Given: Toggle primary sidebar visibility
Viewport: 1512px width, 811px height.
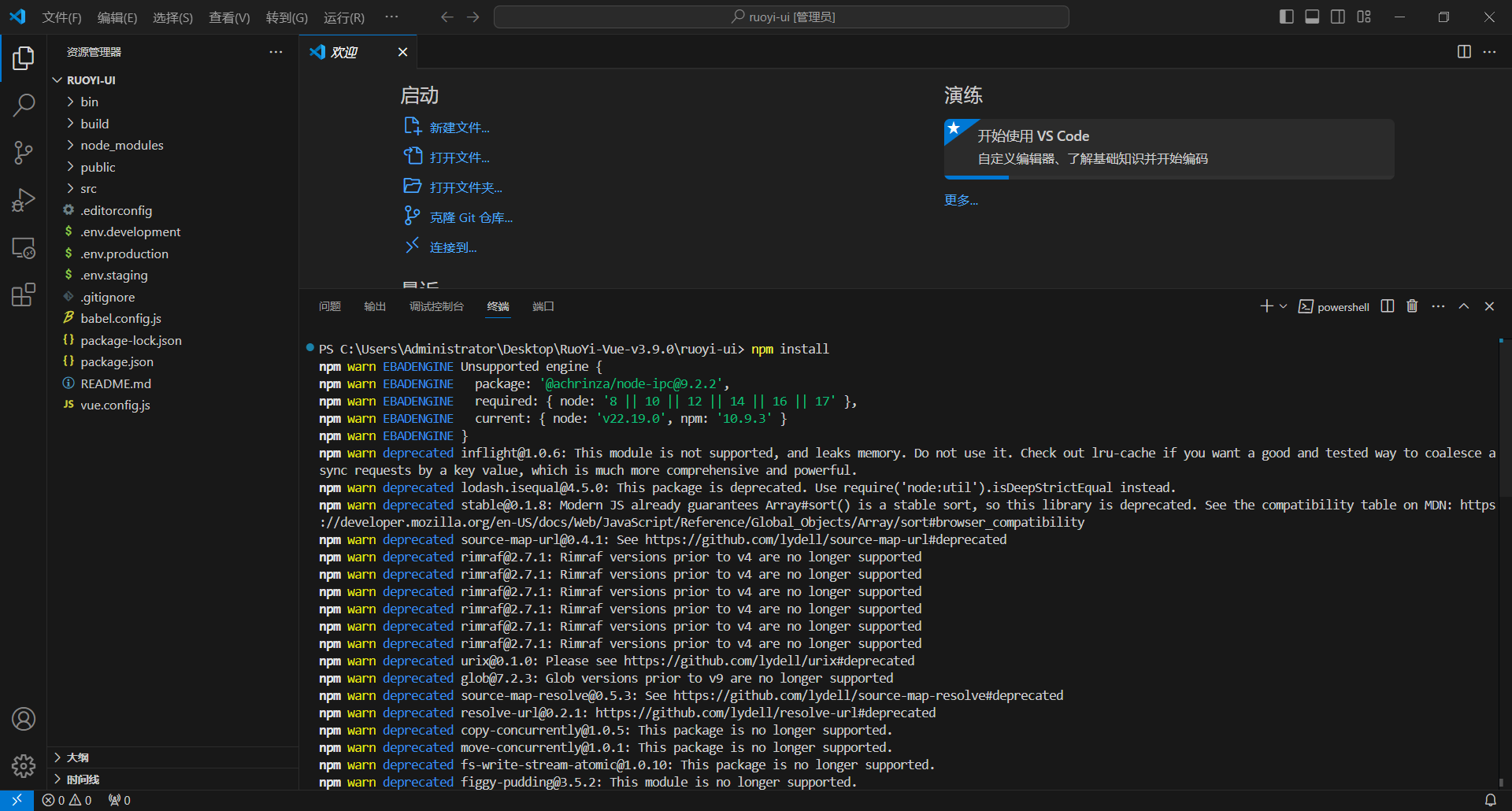Looking at the screenshot, I should pos(1287,17).
